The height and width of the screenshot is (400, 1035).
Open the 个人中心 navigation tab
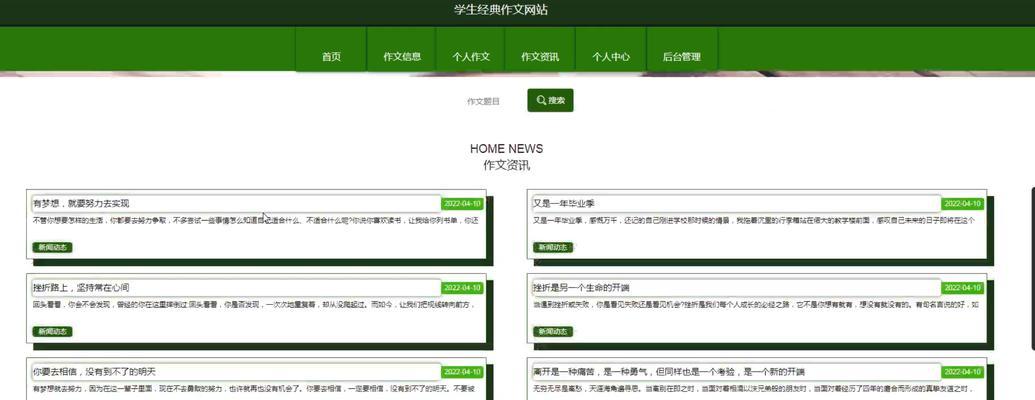(611, 57)
